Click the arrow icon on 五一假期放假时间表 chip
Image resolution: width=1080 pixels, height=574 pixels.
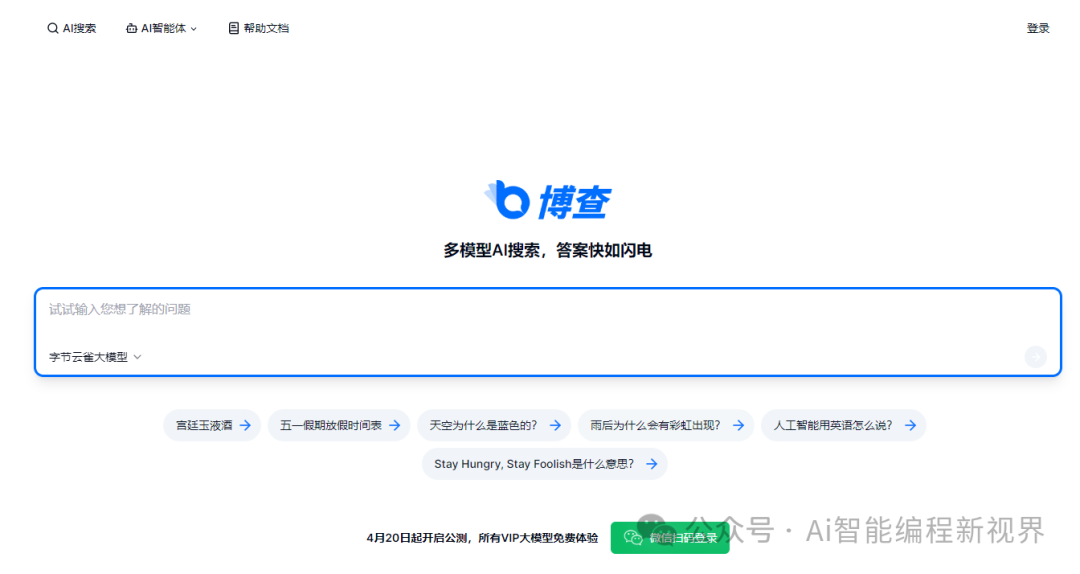pos(395,425)
